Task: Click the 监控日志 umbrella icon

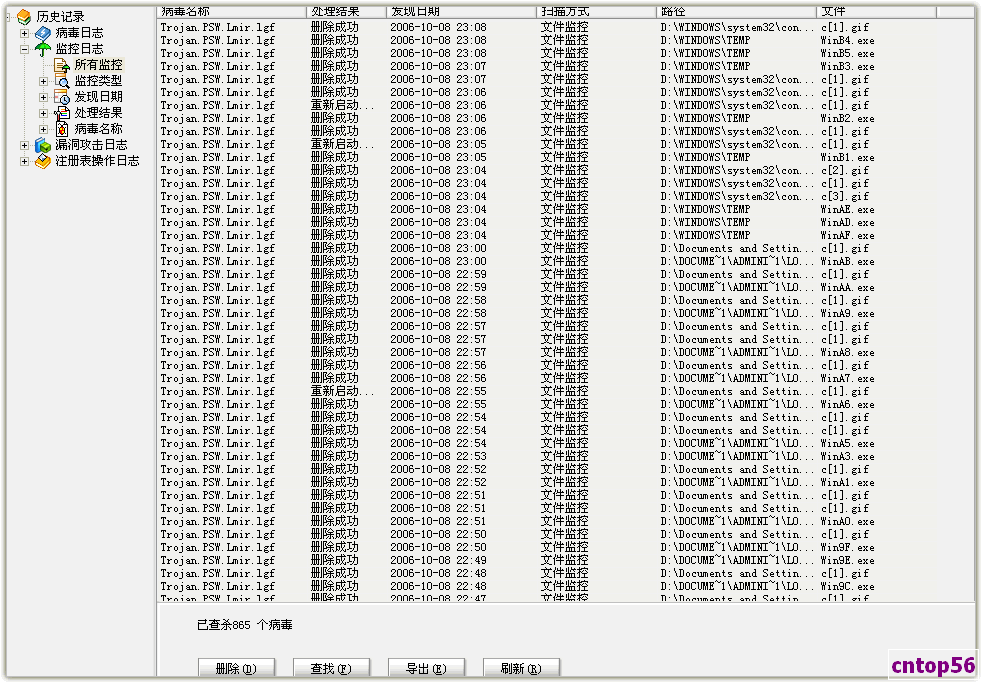Action: pyautogui.click(x=43, y=49)
